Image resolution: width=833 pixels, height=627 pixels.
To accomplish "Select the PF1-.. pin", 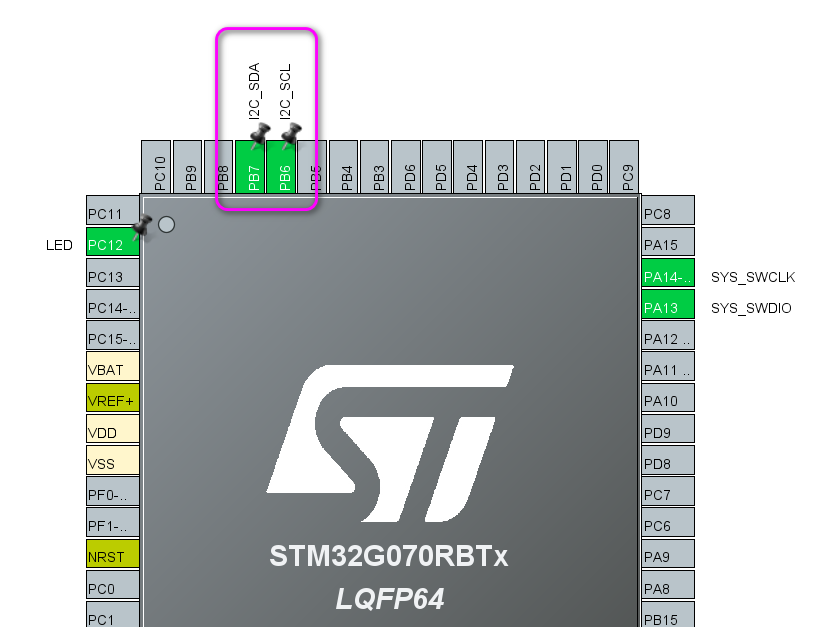I will tap(113, 523).
